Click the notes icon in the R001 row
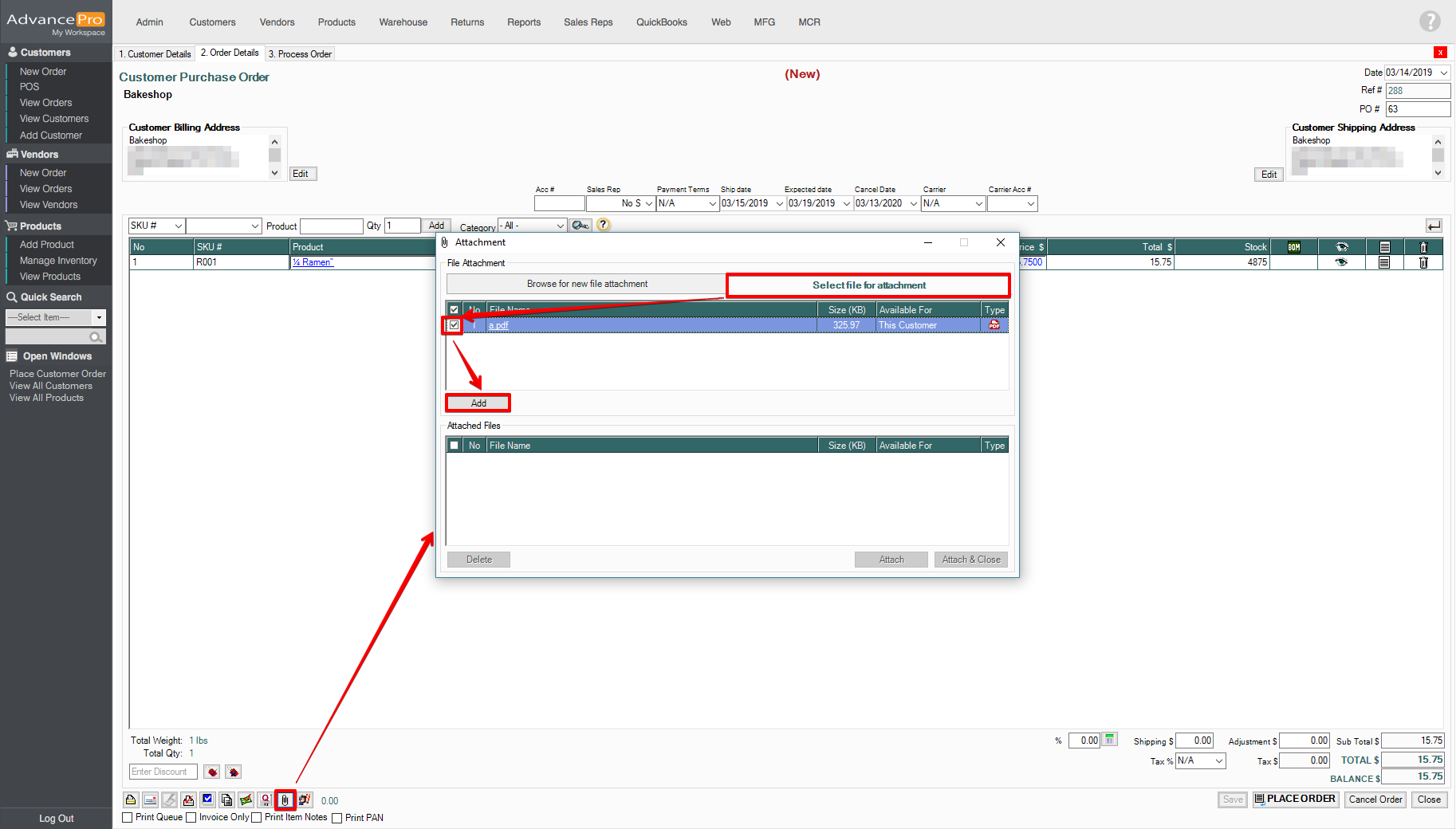The height and width of the screenshot is (829, 1456). [x=1384, y=262]
